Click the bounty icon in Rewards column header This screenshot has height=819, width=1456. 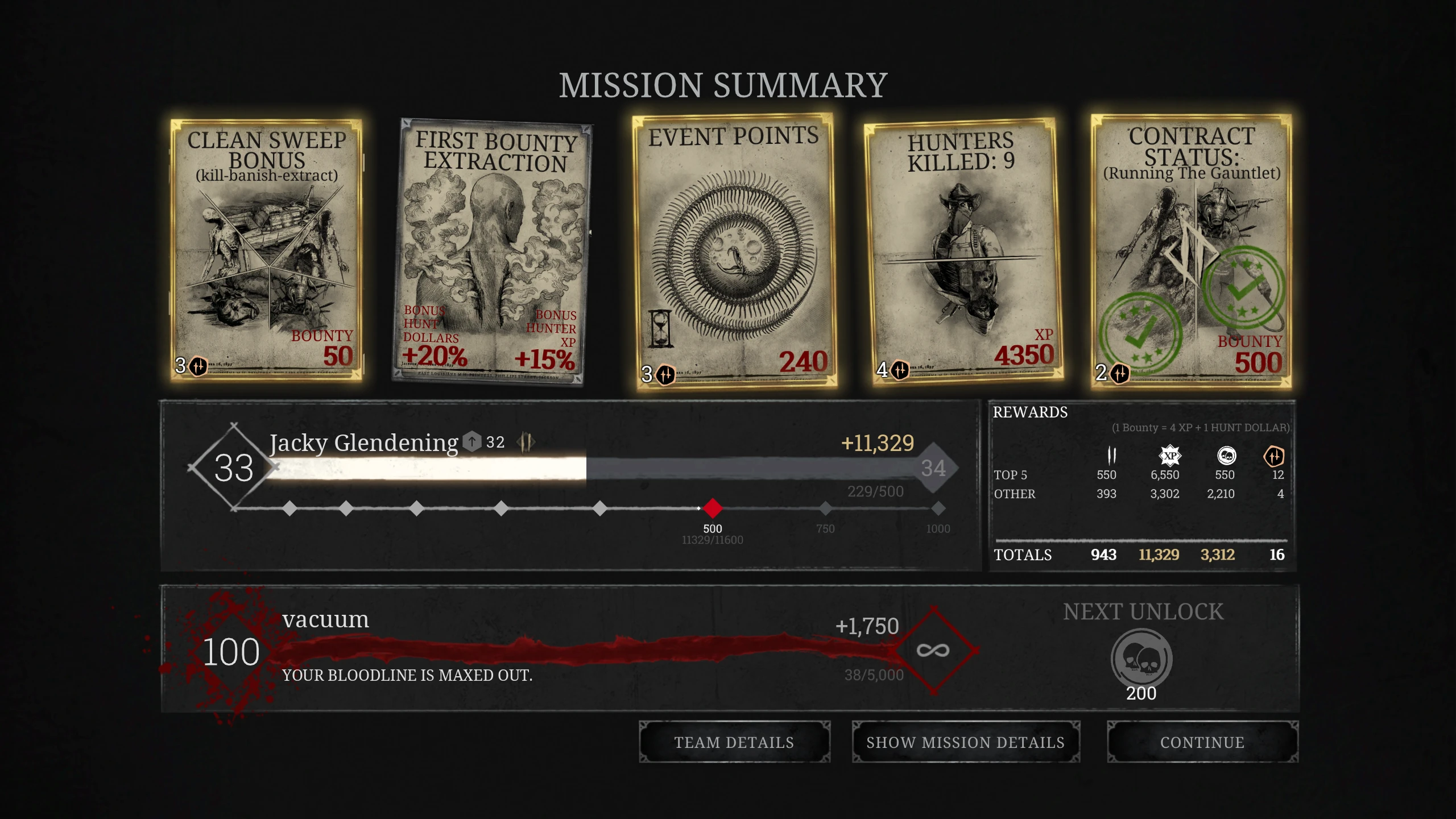pyautogui.click(x=1111, y=456)
